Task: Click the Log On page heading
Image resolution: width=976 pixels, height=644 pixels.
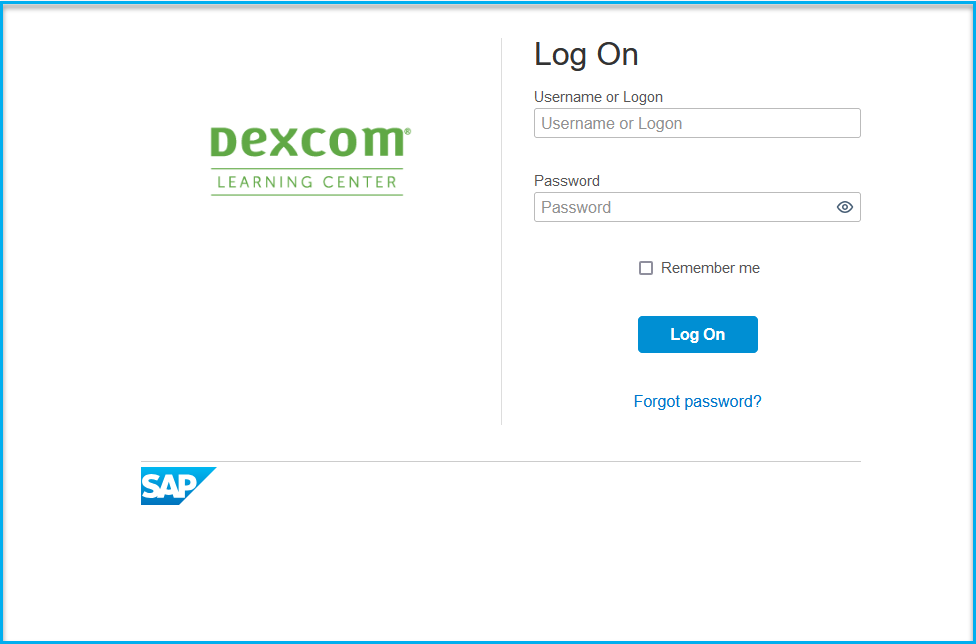Action: point(586,55)
